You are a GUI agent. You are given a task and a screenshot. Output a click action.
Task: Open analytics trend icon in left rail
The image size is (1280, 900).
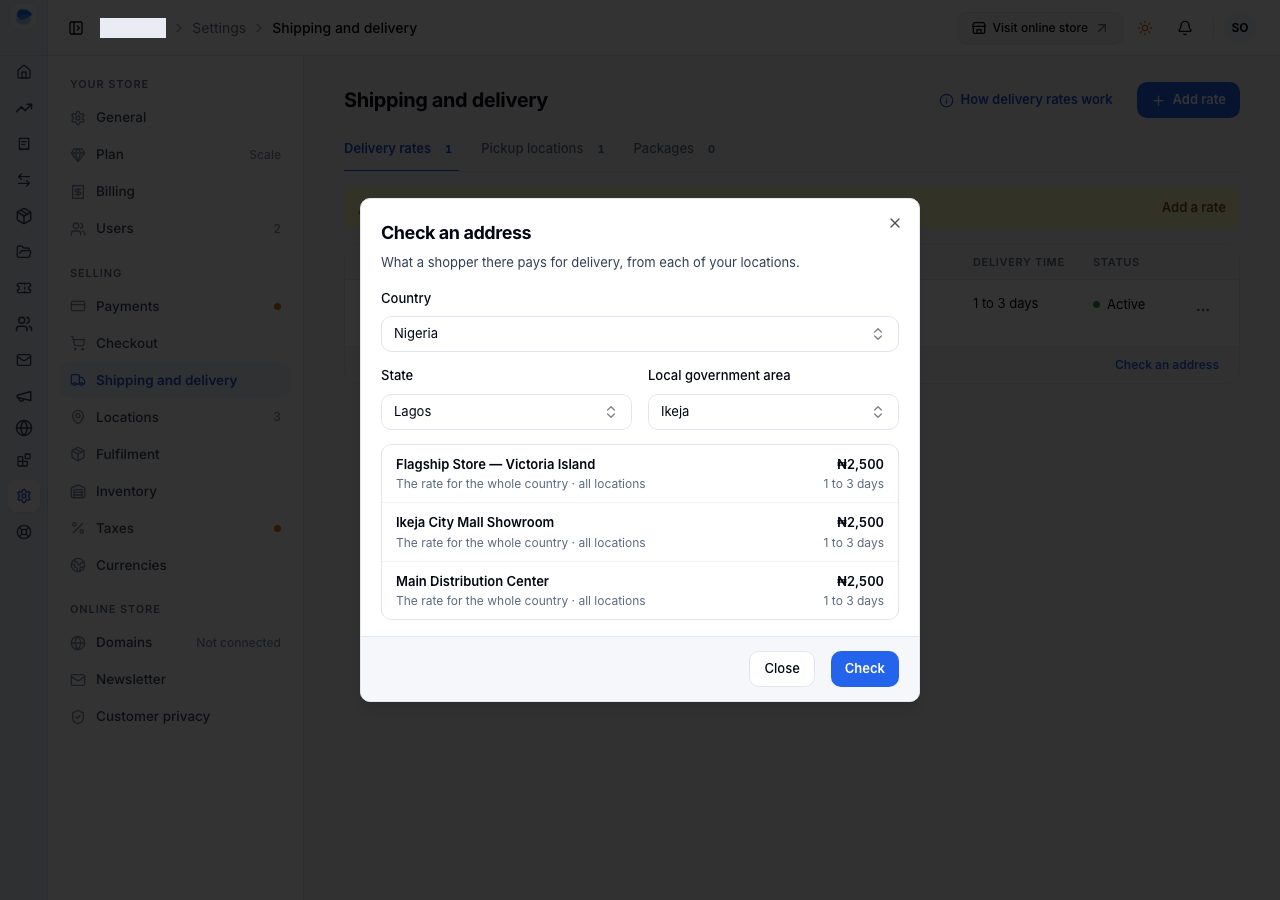click(x=24, y=108)
